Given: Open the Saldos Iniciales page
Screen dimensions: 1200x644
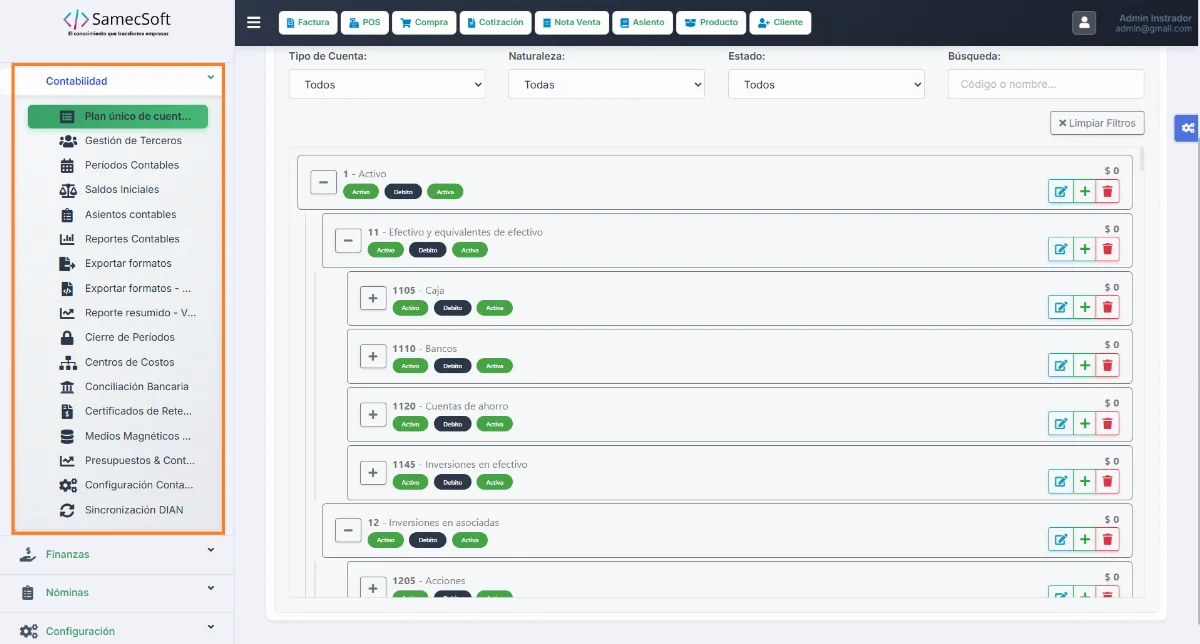Looking at the screenshot, I should click(118, 190).
